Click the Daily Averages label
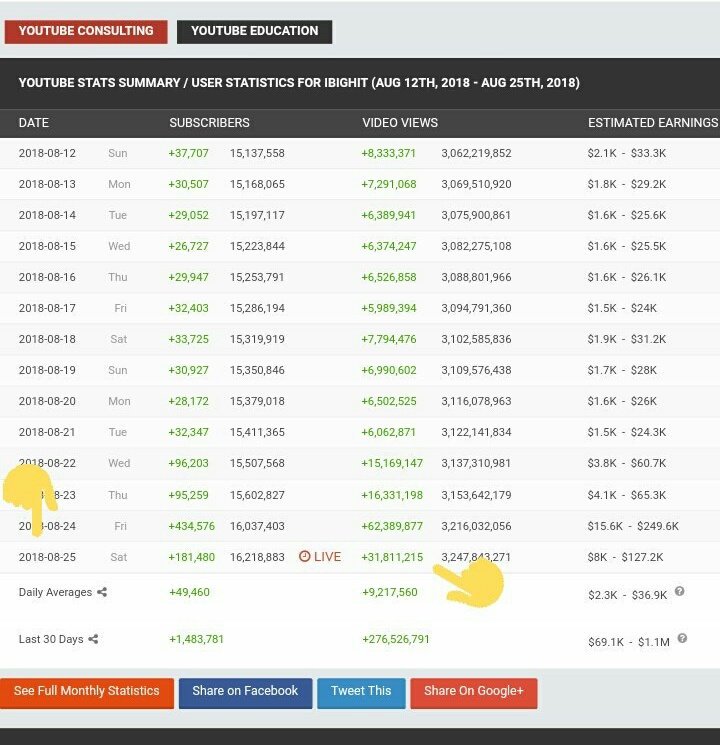720x745 pixels. click(55, 592)
